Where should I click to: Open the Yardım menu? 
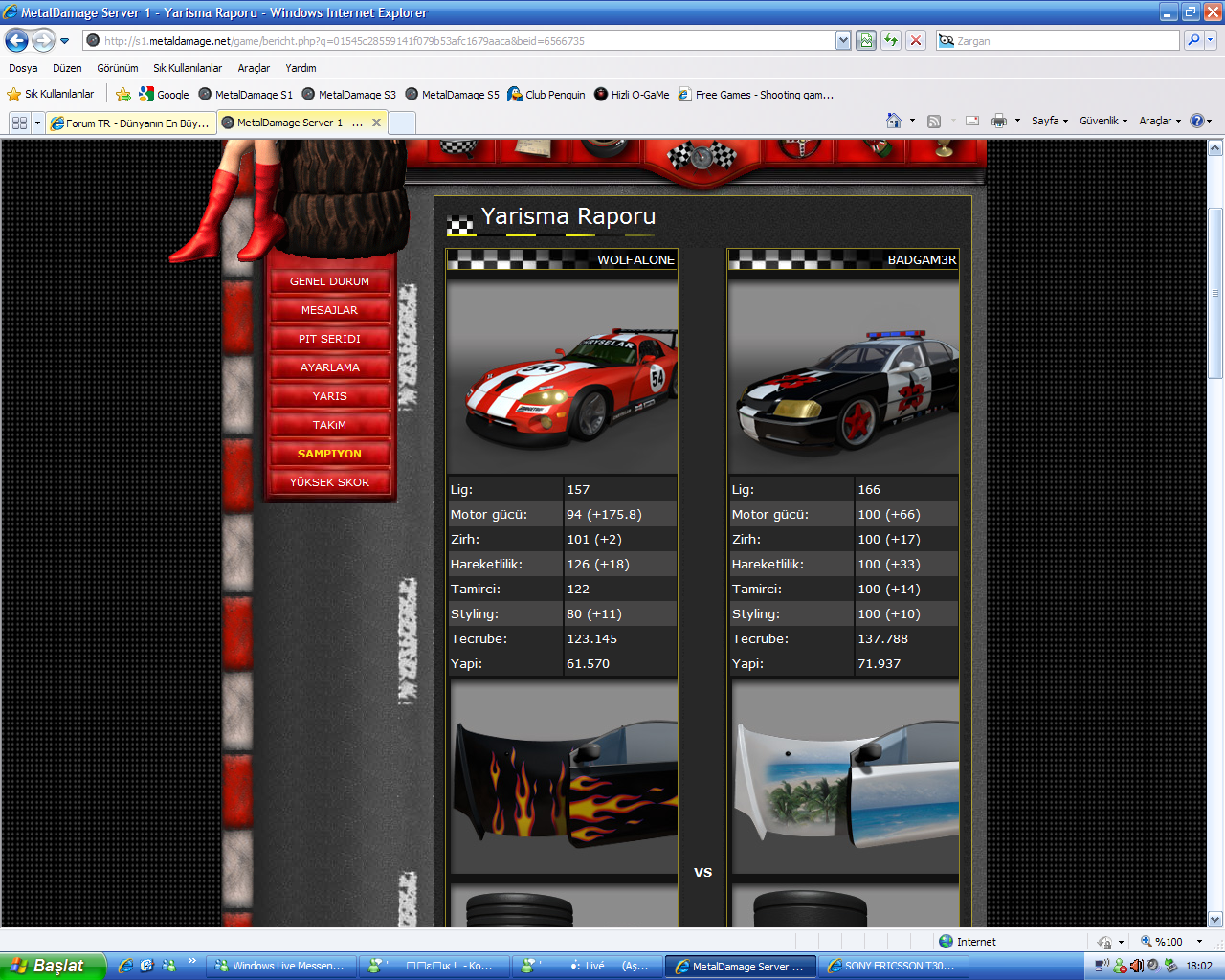click(x=301, y=68)
